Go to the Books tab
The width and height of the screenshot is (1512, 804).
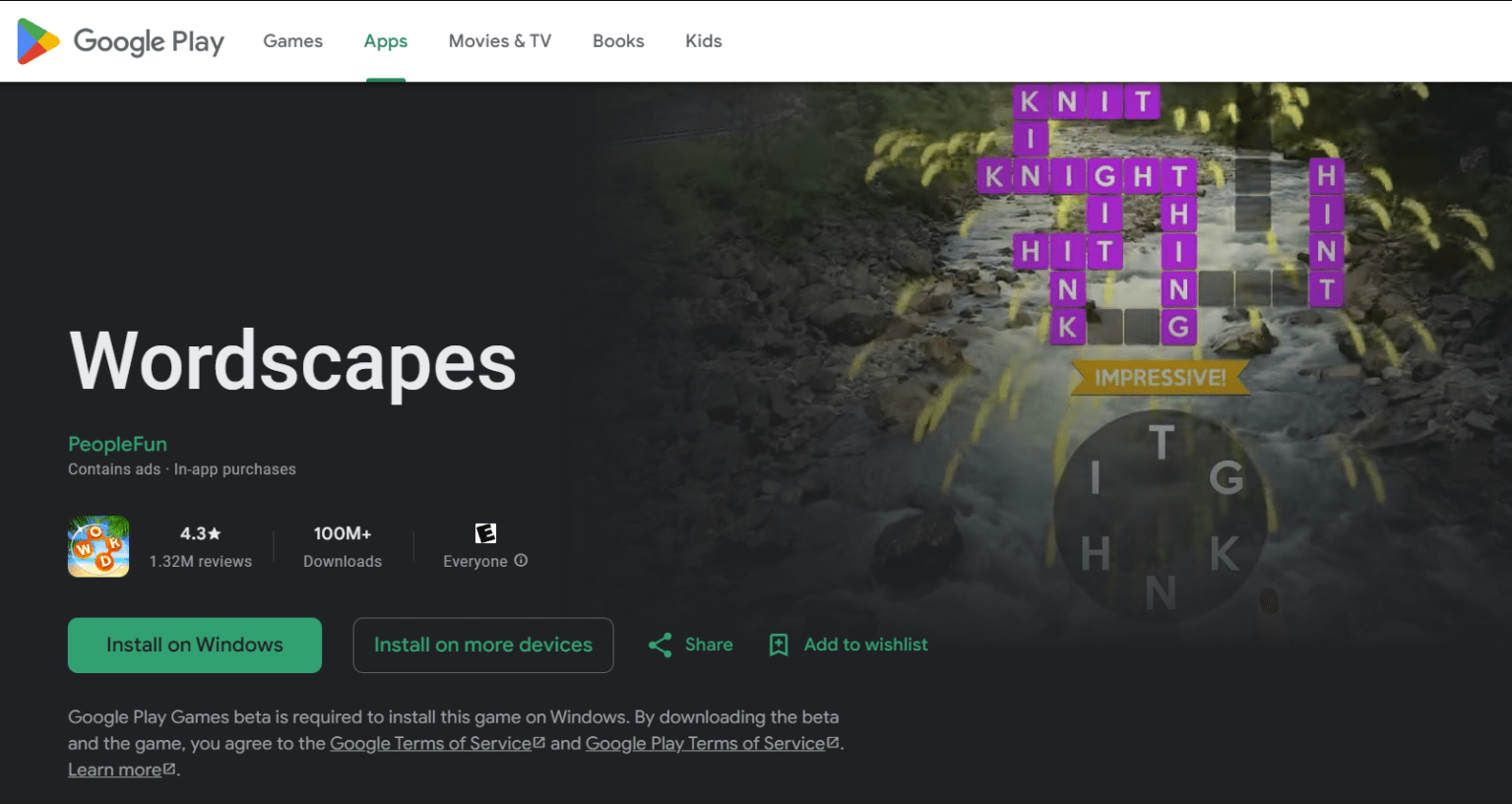point(618,41)
